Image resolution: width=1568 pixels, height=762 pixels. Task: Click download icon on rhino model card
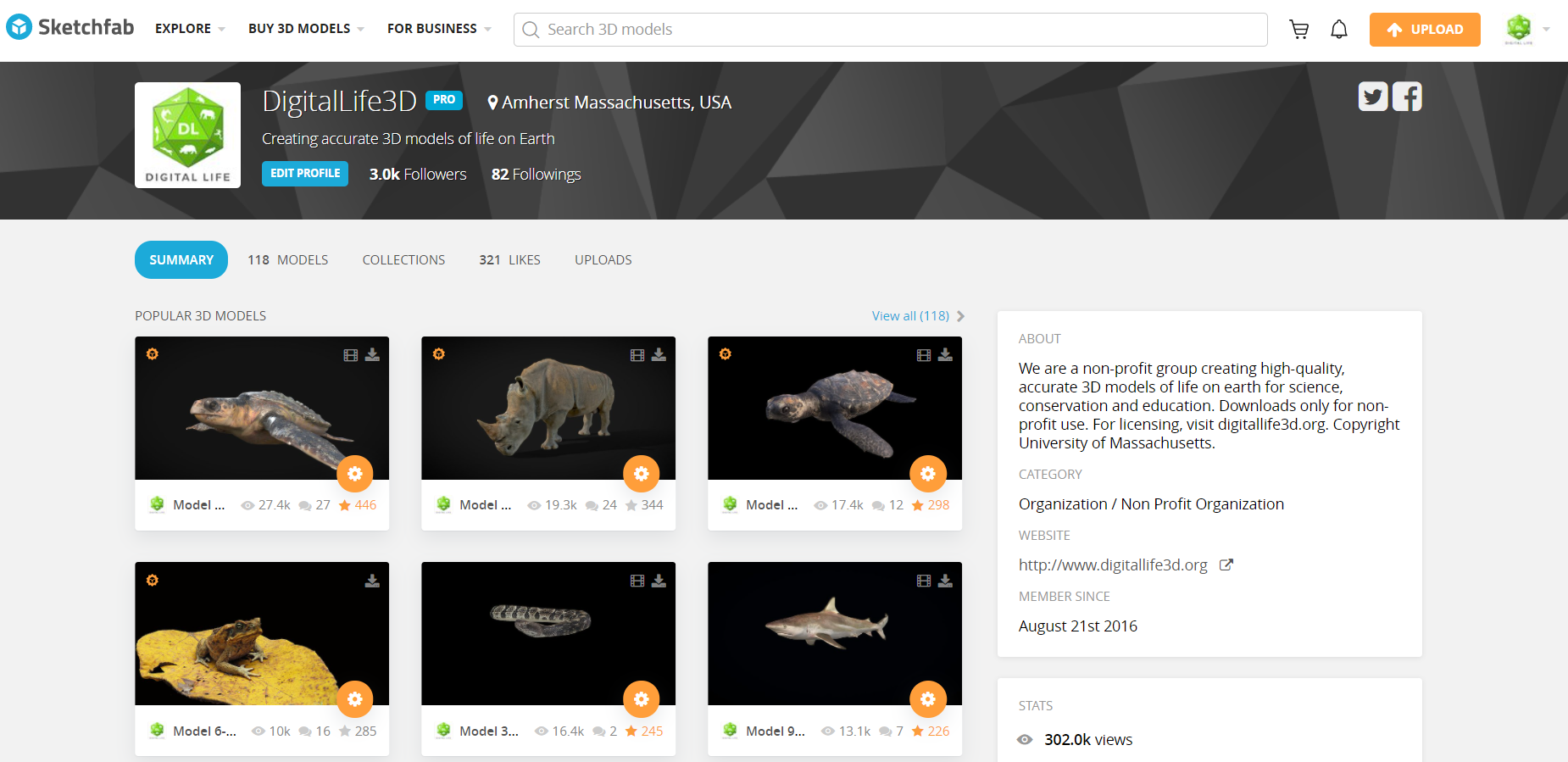pyautogui.click(x=659, y=355)
